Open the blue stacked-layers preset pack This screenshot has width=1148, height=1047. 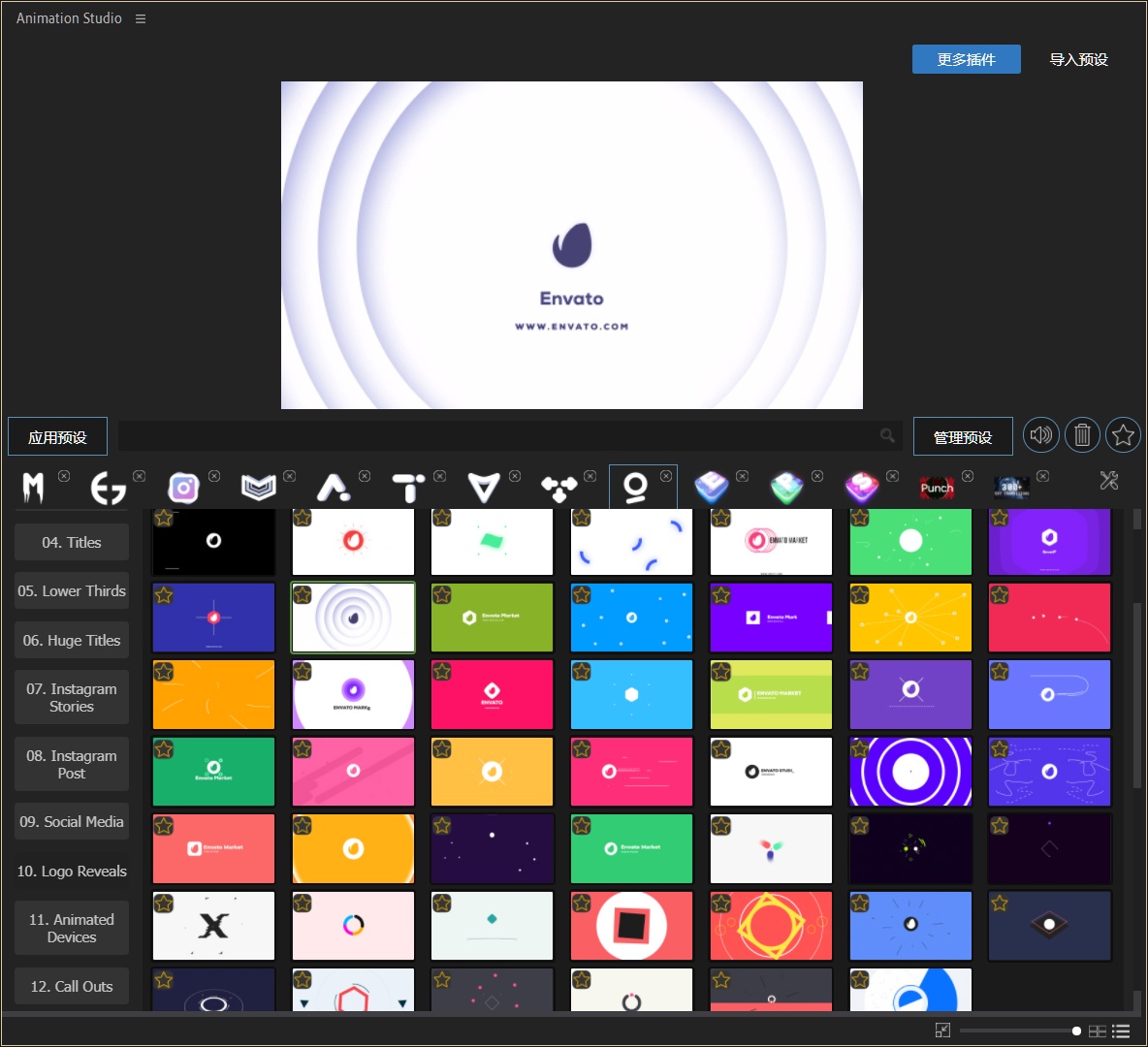click(711, 488)
